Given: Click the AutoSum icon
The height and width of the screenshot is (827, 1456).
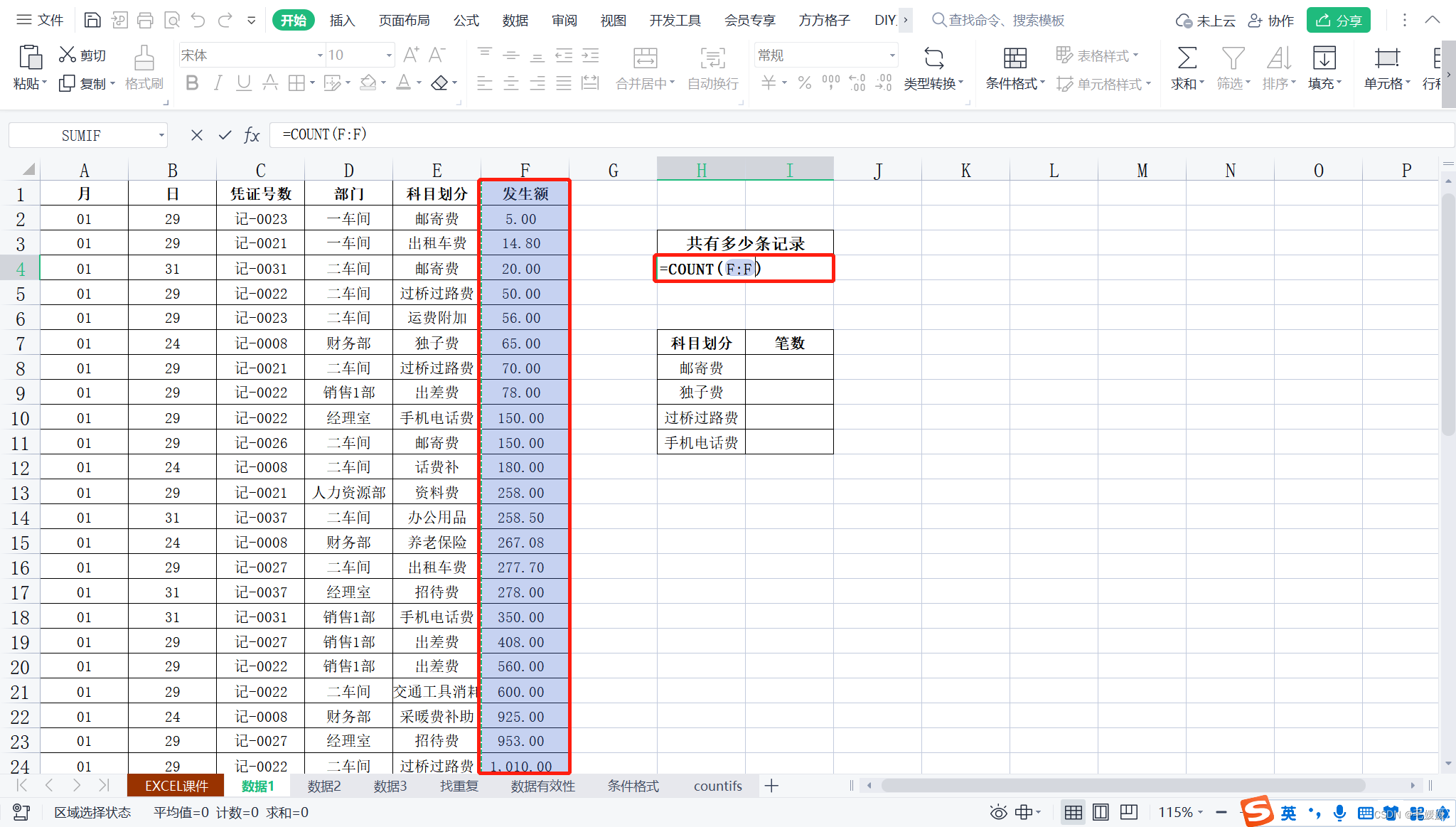Looking at the screenshot, I should [x=1187, y=58].
